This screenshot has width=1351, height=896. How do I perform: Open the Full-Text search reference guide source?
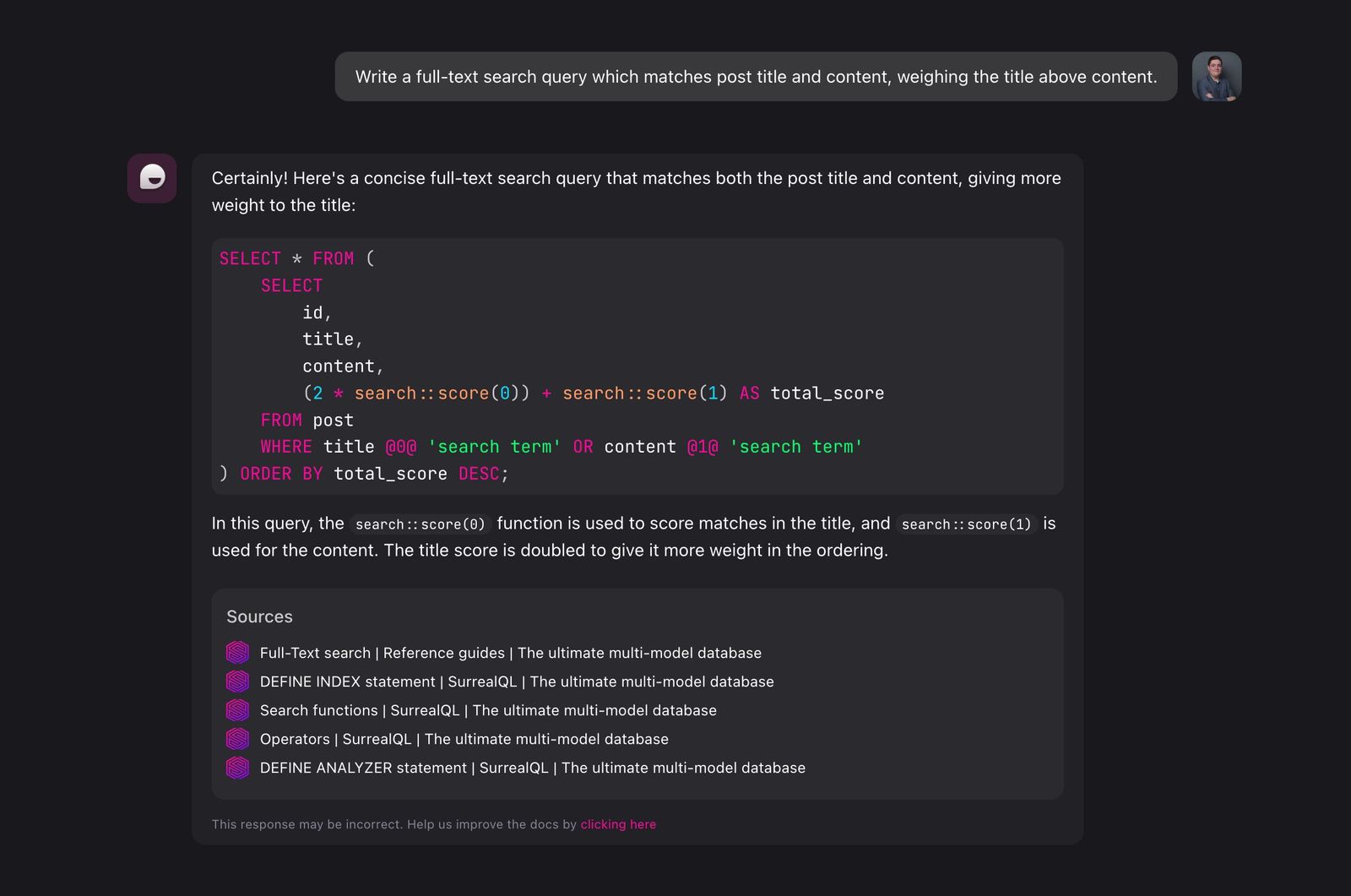tap(510, 652)
